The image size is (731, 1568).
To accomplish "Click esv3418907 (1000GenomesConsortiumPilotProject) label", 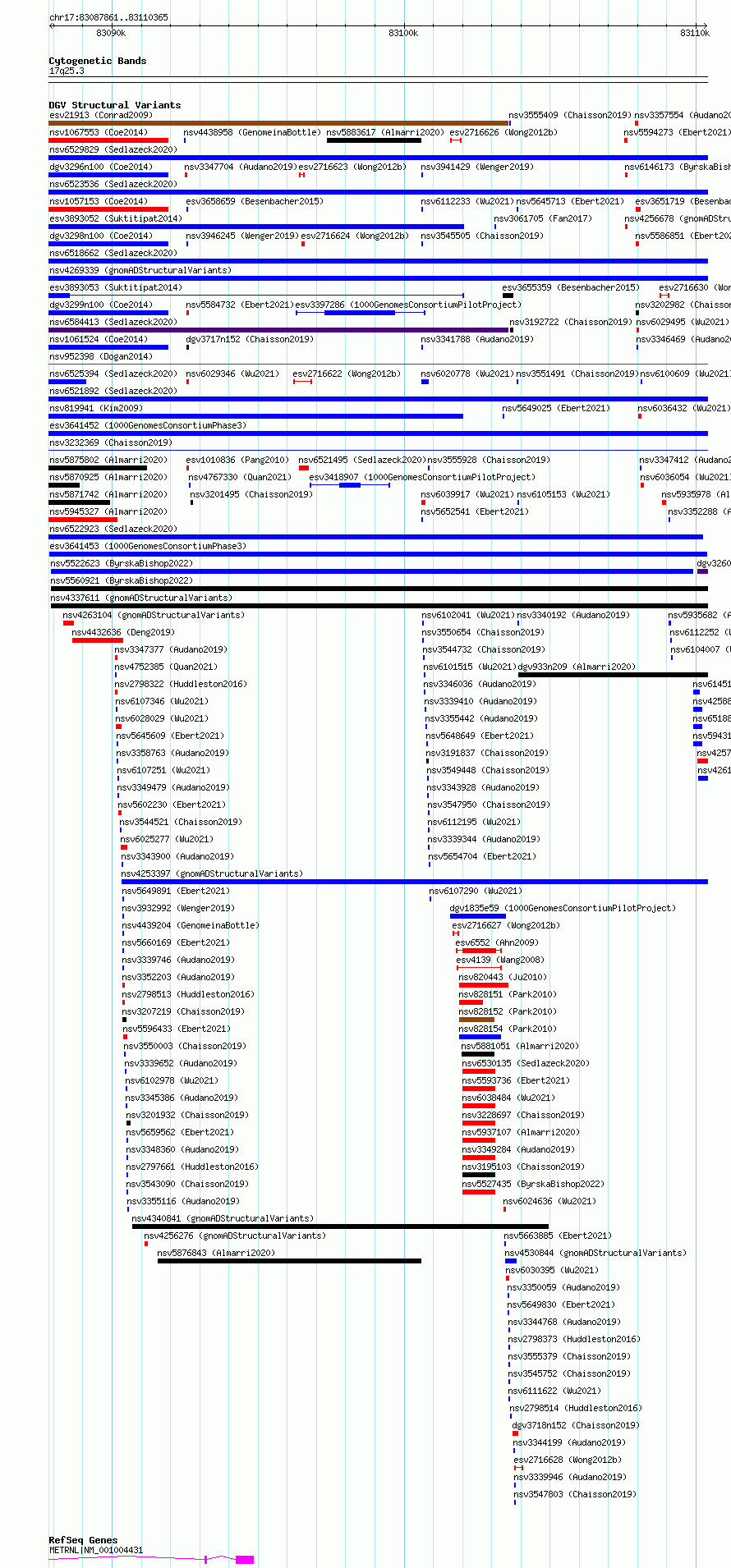I will click(422, 478).
